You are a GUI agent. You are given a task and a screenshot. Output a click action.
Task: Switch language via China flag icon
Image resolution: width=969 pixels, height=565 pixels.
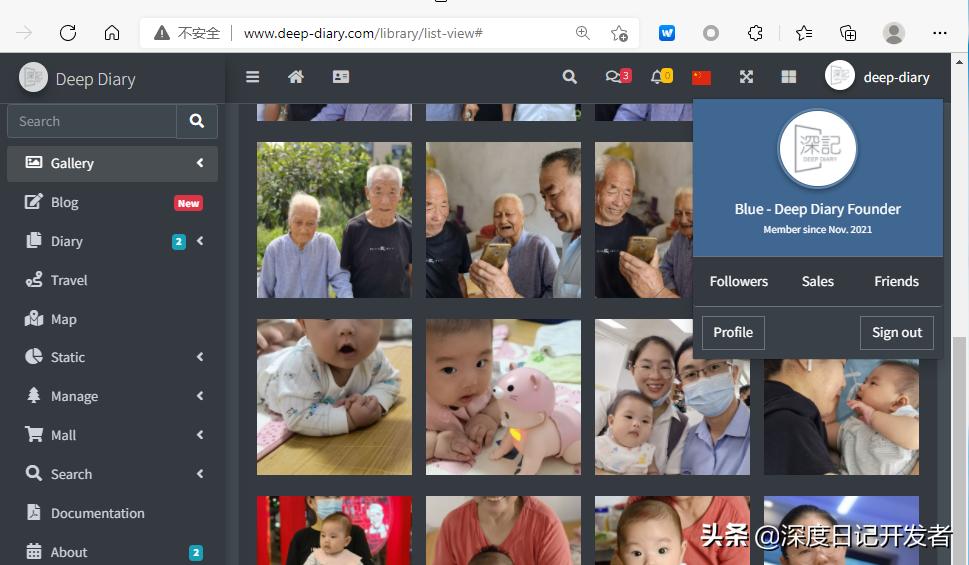(x=701, y=77)
